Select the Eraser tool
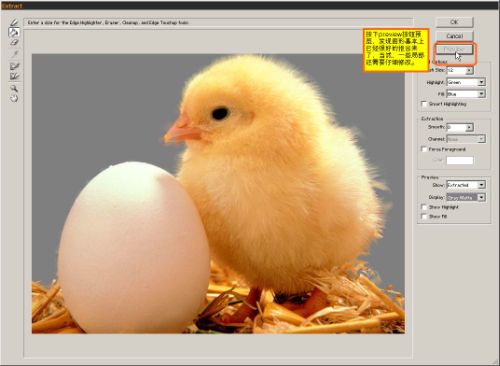 click(14, 42)
